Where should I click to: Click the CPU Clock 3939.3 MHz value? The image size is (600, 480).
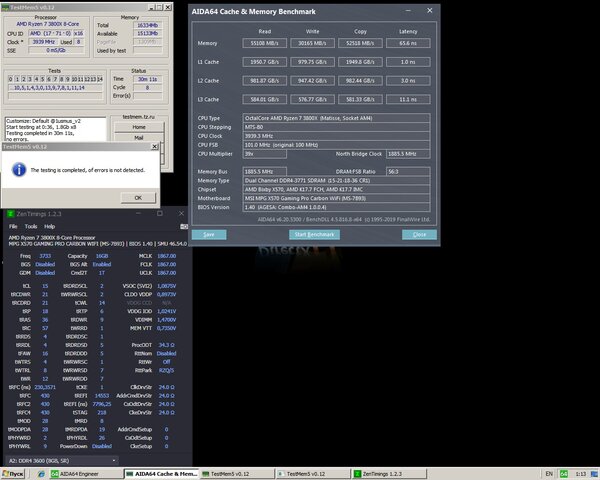click(x=336, y=136)
